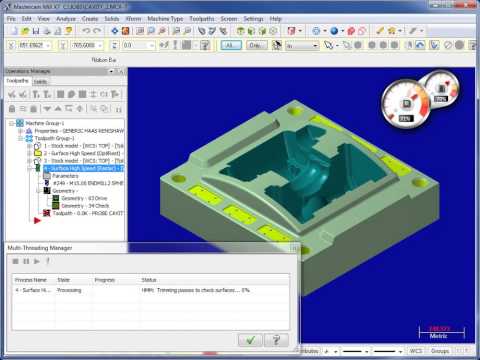
Task: Collapse the Geometry node under operation 4
Action: click(38, 191)
